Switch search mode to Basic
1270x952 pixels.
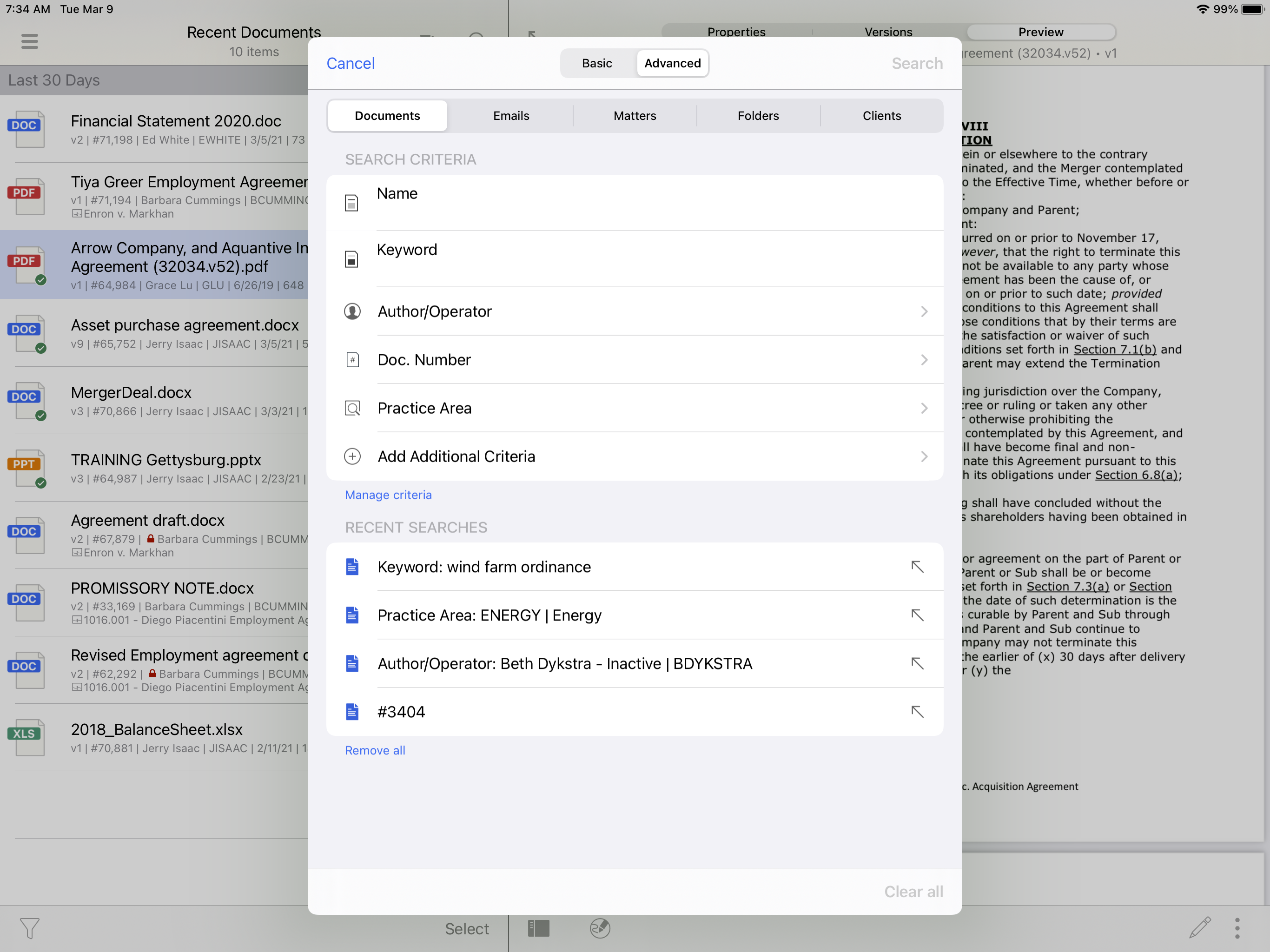point(596,63)
